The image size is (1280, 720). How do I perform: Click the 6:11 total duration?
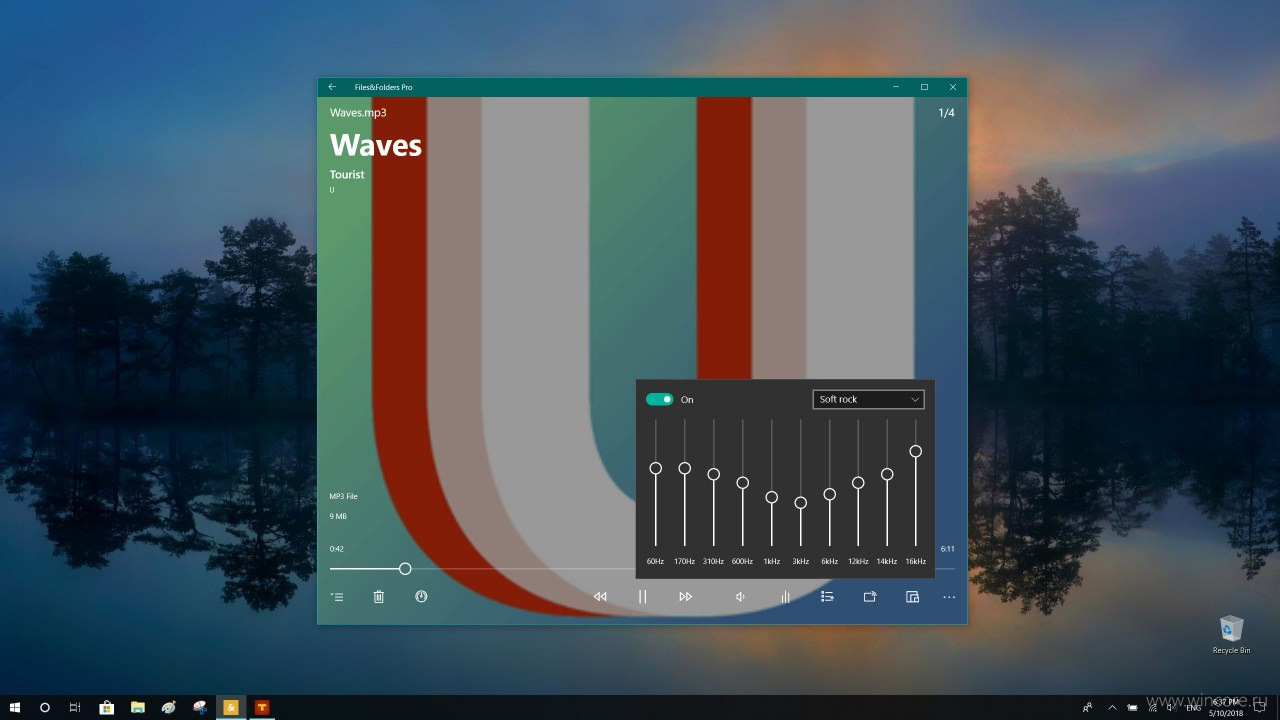pos(947,549)
